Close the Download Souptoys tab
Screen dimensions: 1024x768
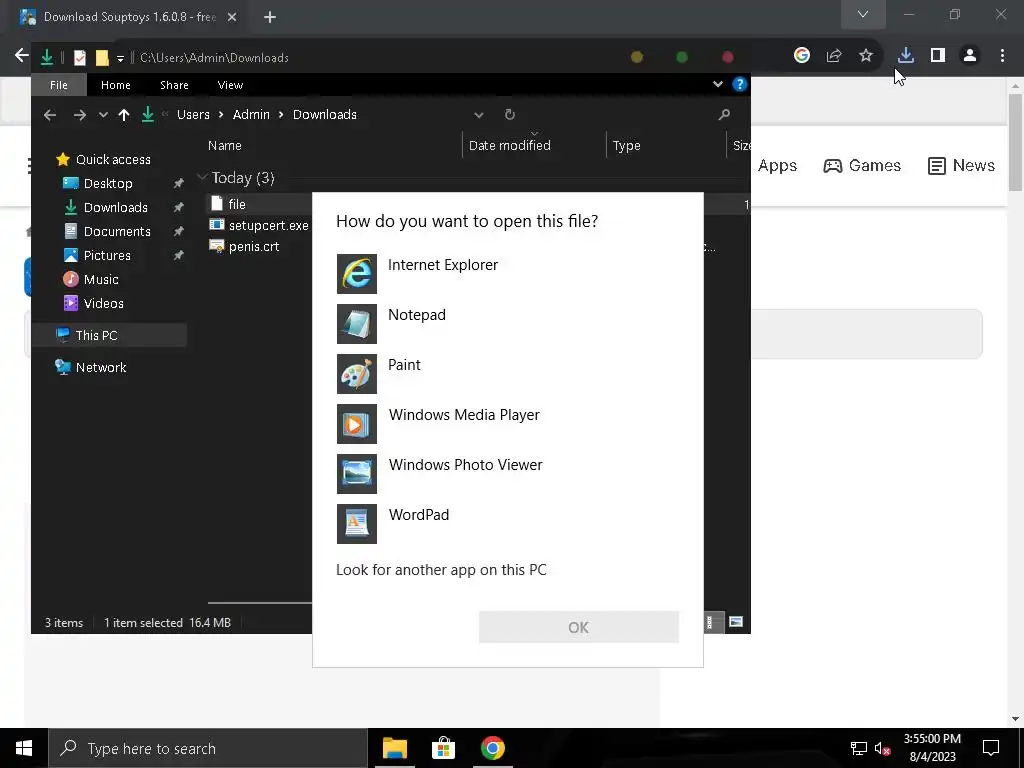click(232, 17)
